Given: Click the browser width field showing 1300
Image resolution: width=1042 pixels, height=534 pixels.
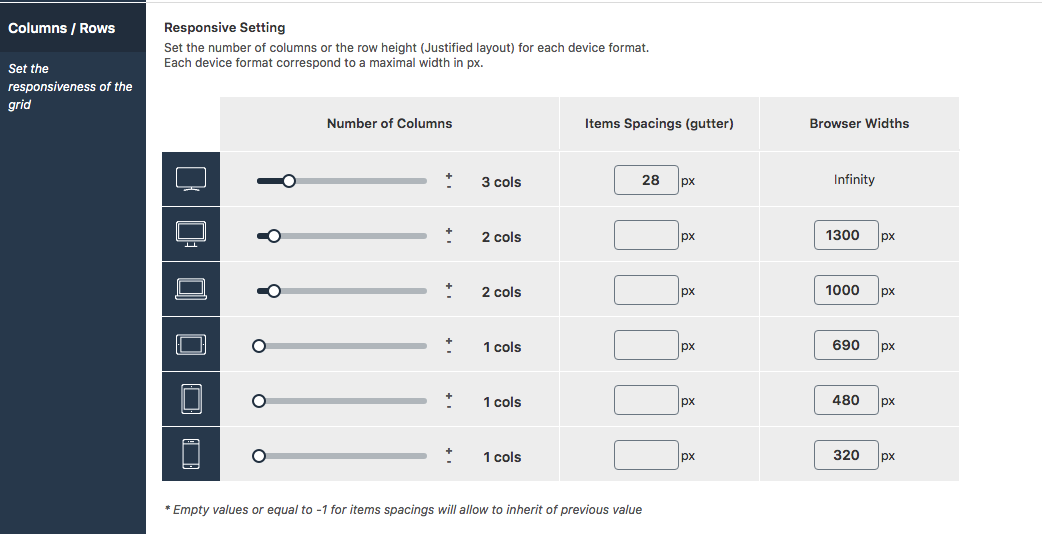Looking at the screenshot, I should [846, 235].
